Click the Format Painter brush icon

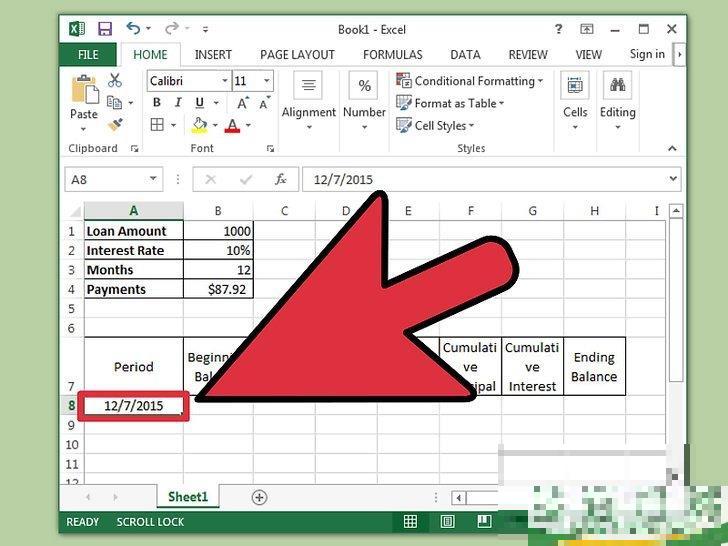coord(115,125)
